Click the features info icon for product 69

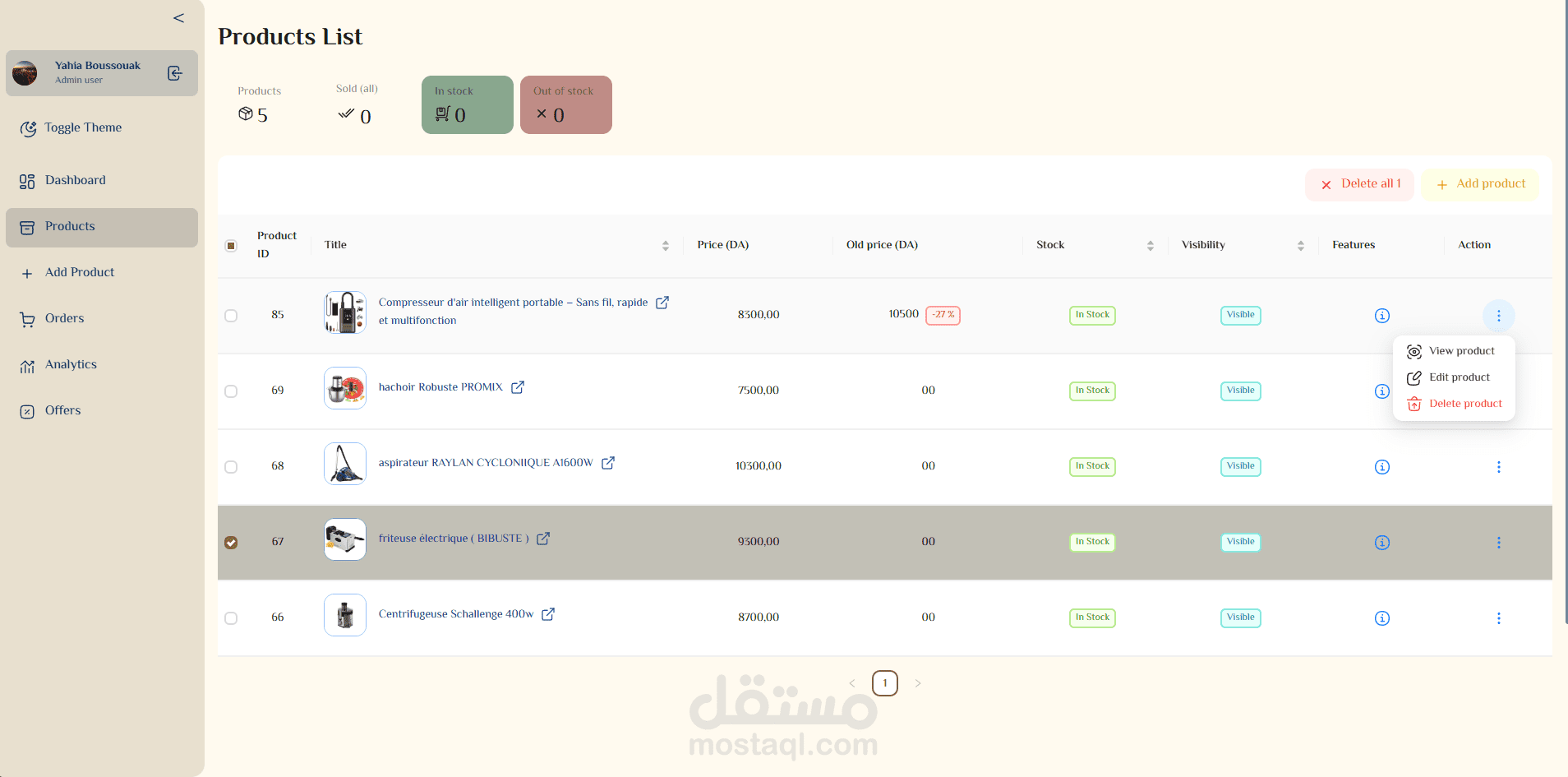coord(1382,391)
